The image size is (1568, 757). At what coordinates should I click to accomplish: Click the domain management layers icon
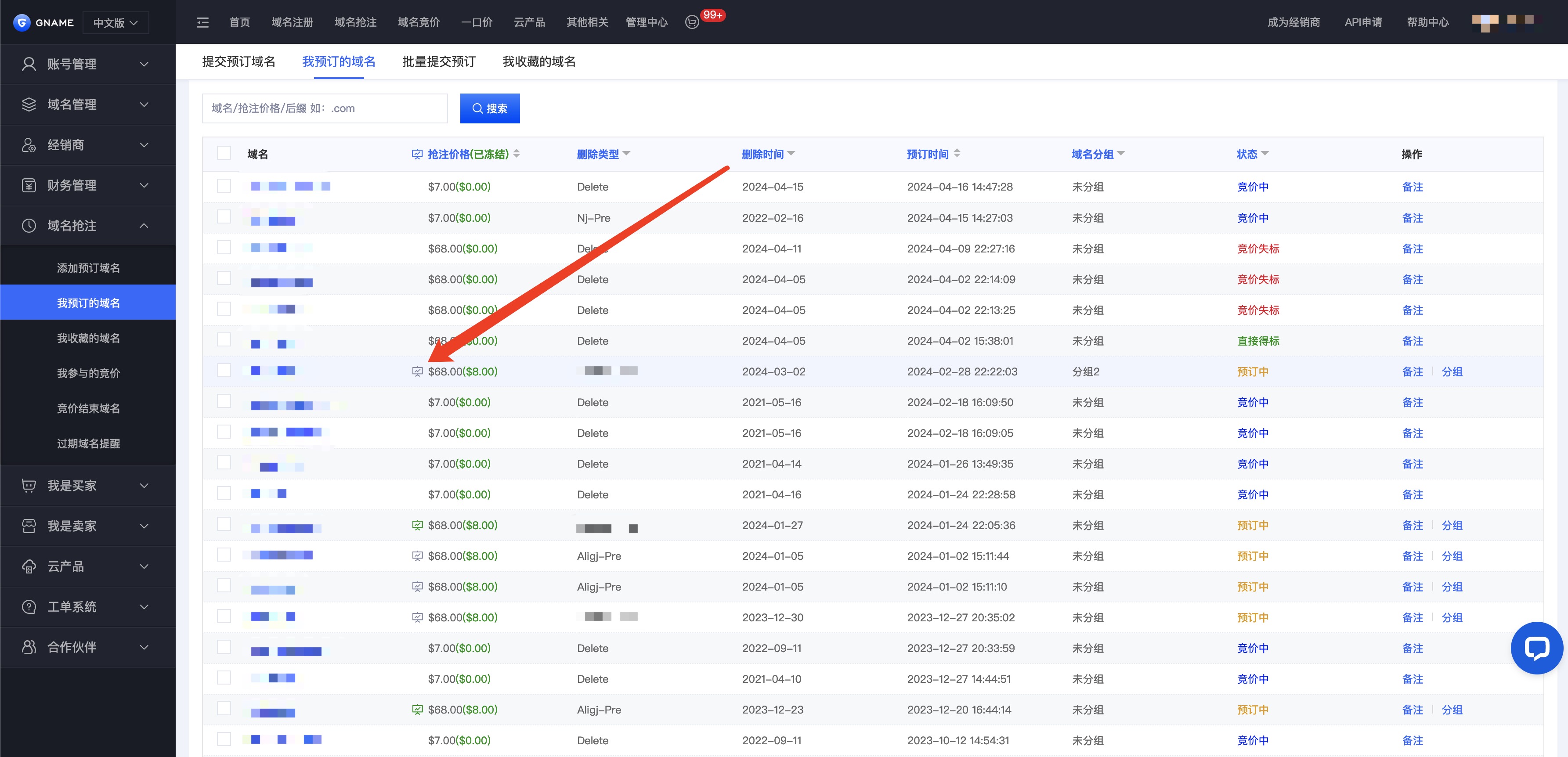29,104
